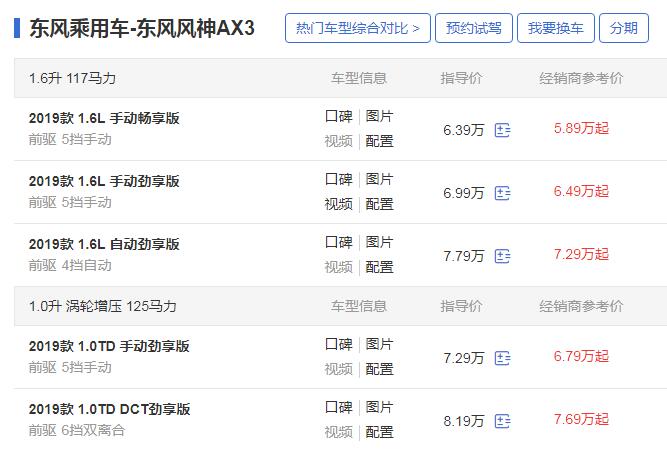Click 1.6升 117马力 group header

(72, 78)
